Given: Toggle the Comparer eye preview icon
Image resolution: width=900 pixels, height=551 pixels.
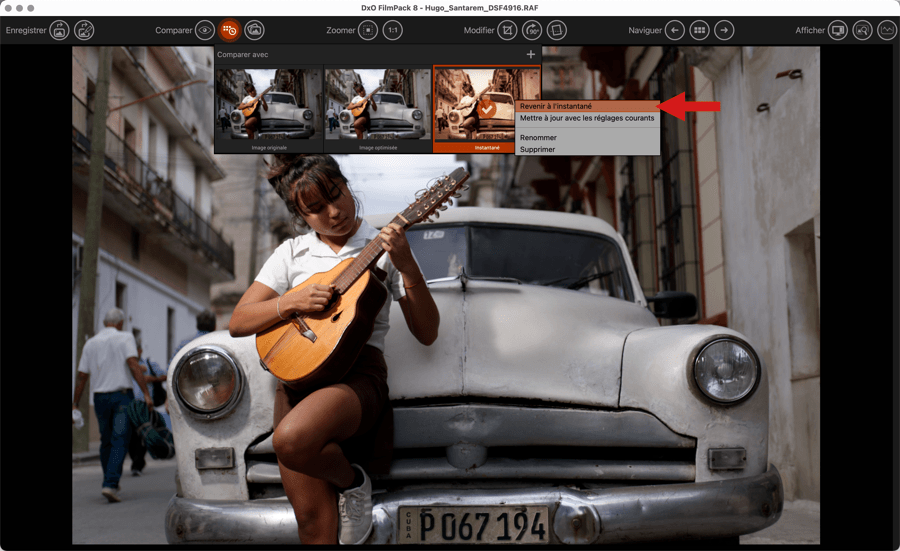Looking at the screenshot, I should click(205, 31).
